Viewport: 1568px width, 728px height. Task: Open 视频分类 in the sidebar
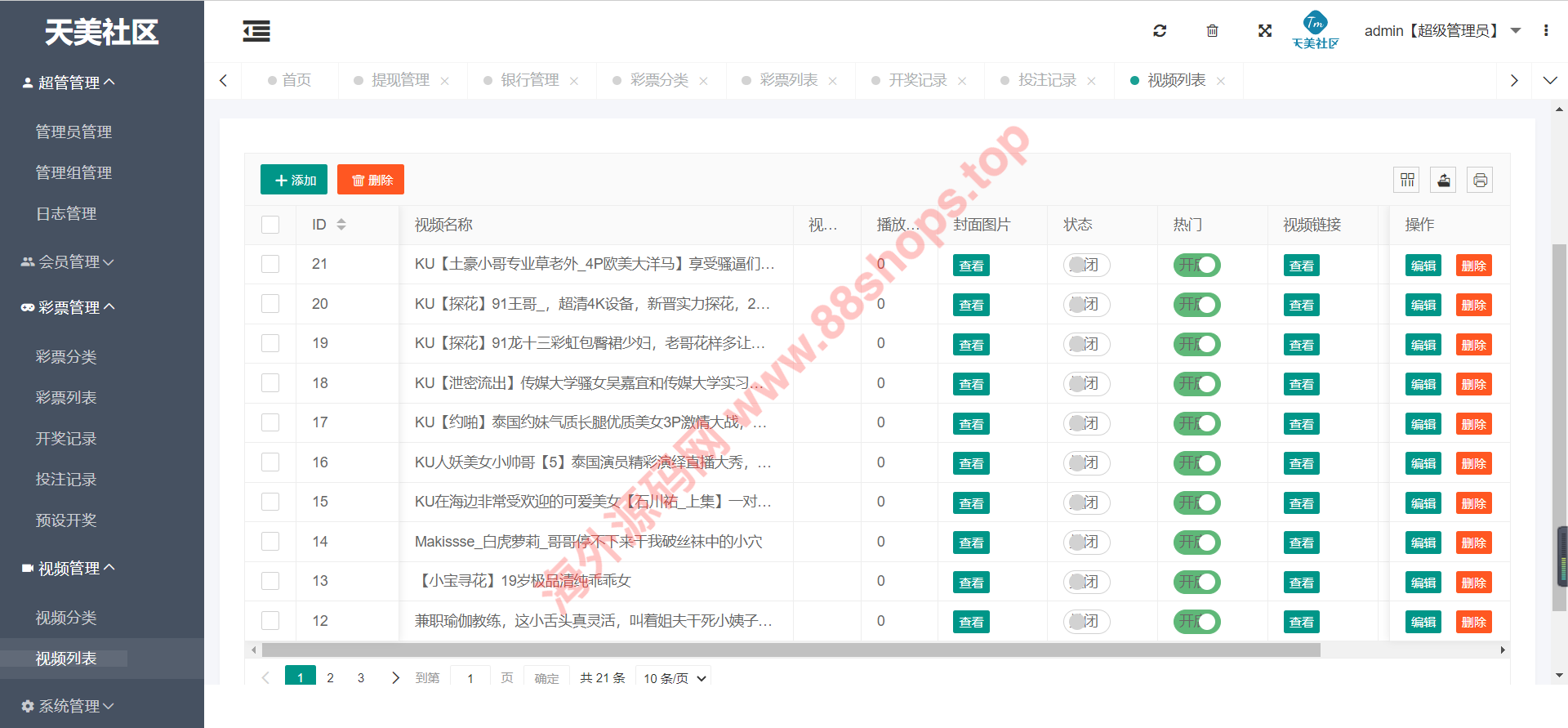pyautogui.click(x=66, y=618)
